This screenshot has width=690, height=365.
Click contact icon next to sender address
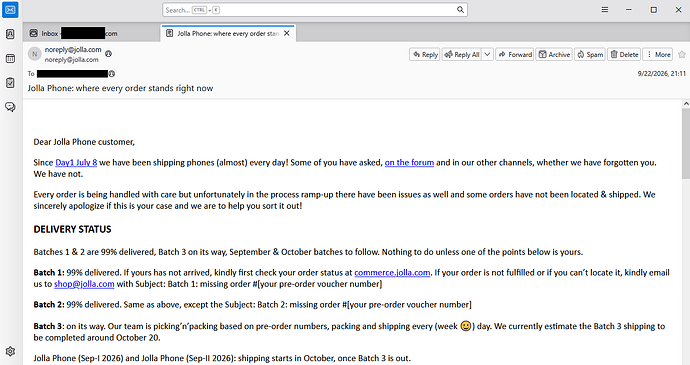click(108, 54)
